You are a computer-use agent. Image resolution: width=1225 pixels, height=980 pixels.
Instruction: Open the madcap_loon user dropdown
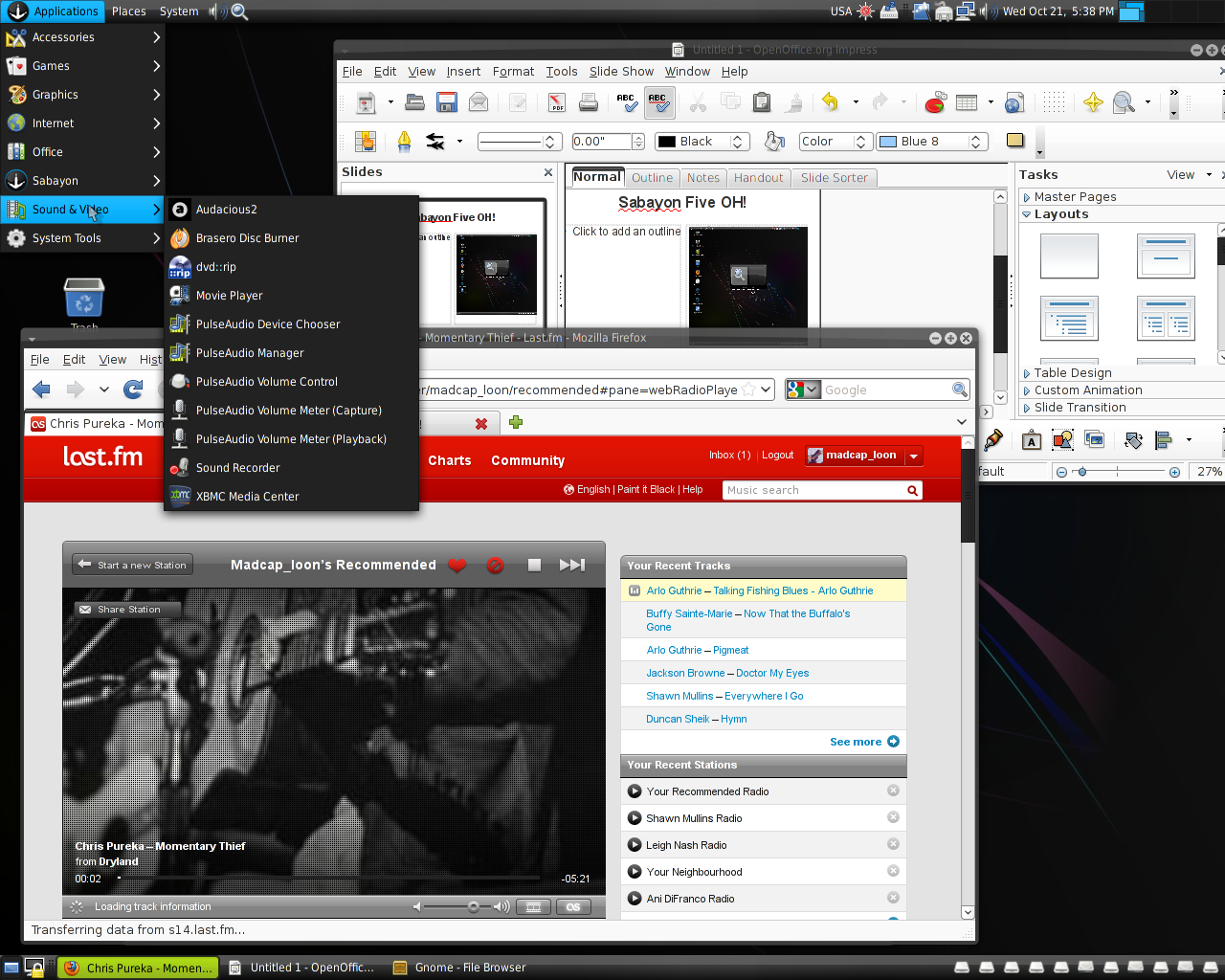click(x=914, y=457)
